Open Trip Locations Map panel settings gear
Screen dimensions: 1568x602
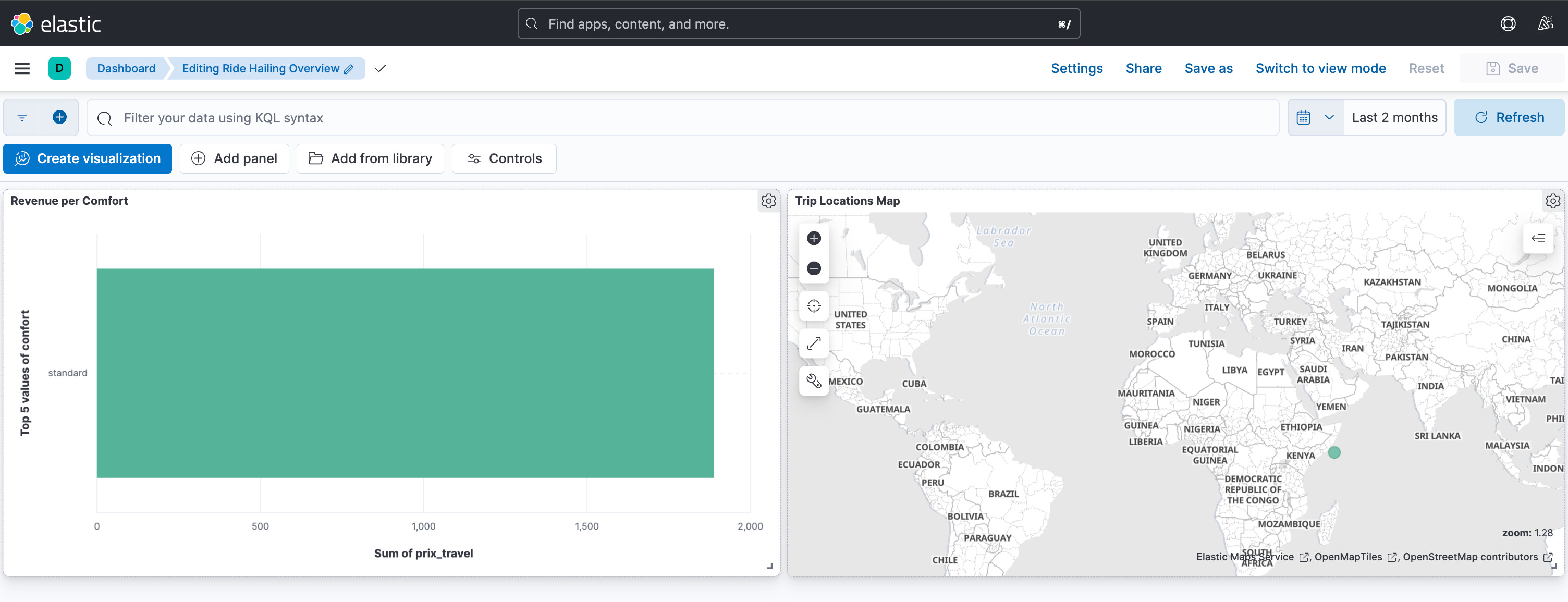[1552, 201]
